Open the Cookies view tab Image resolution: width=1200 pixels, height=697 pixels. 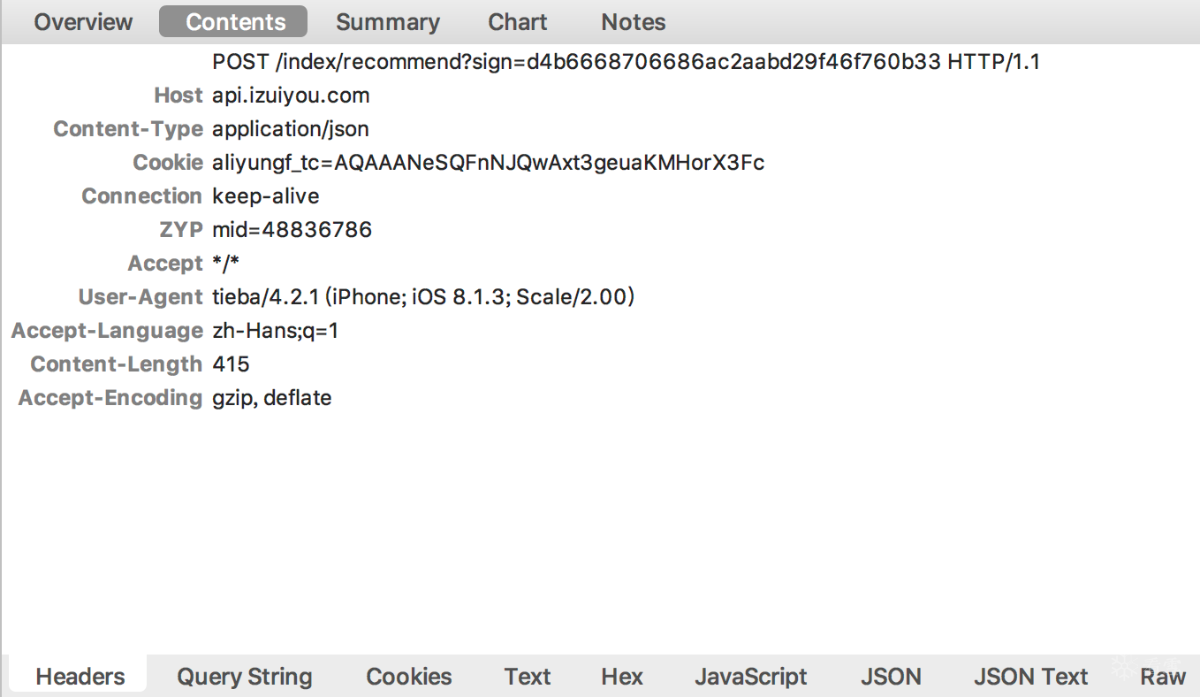click(x=409, y=677)
